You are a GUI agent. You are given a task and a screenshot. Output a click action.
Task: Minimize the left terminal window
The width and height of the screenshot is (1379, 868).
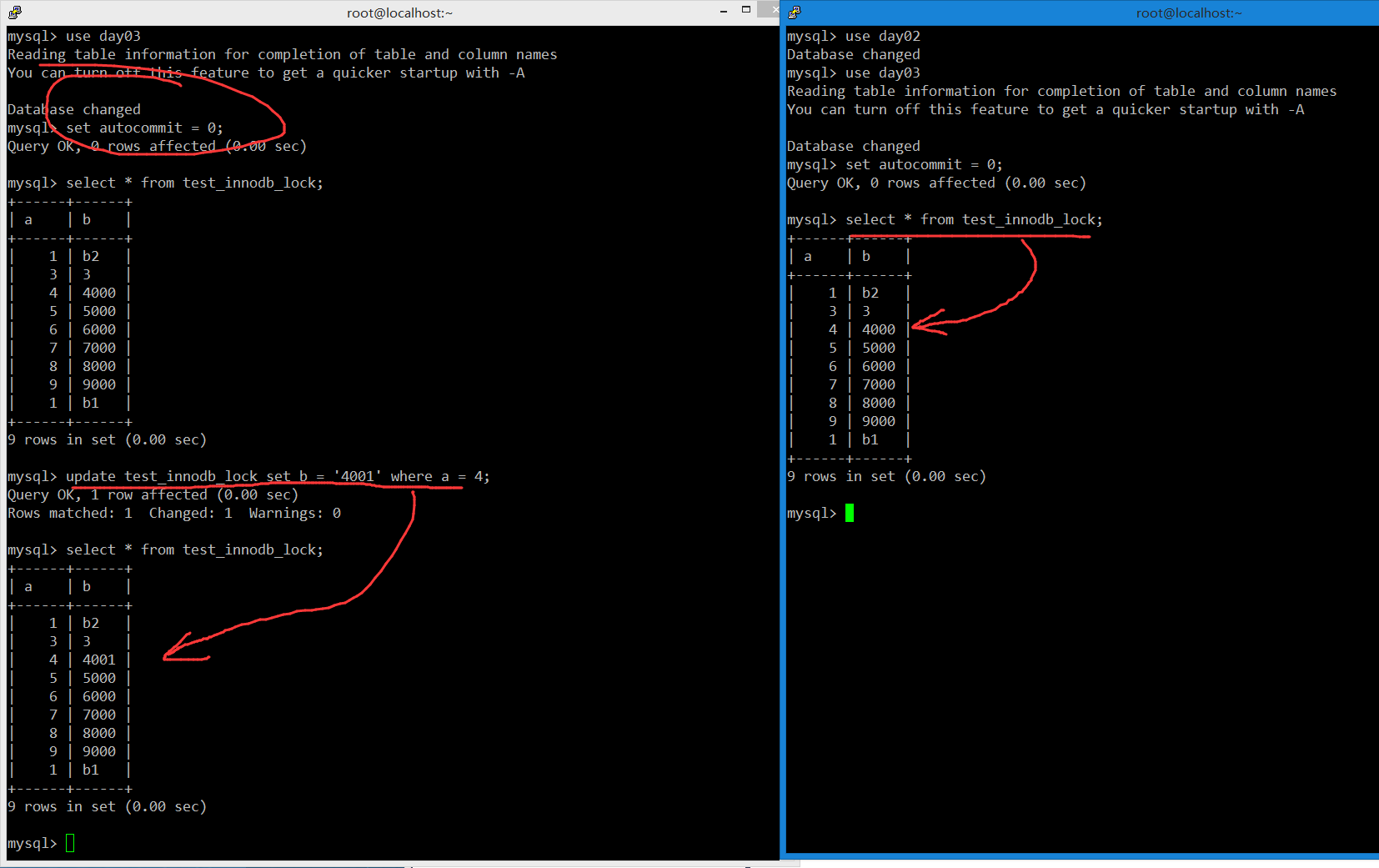coord(723,11)
